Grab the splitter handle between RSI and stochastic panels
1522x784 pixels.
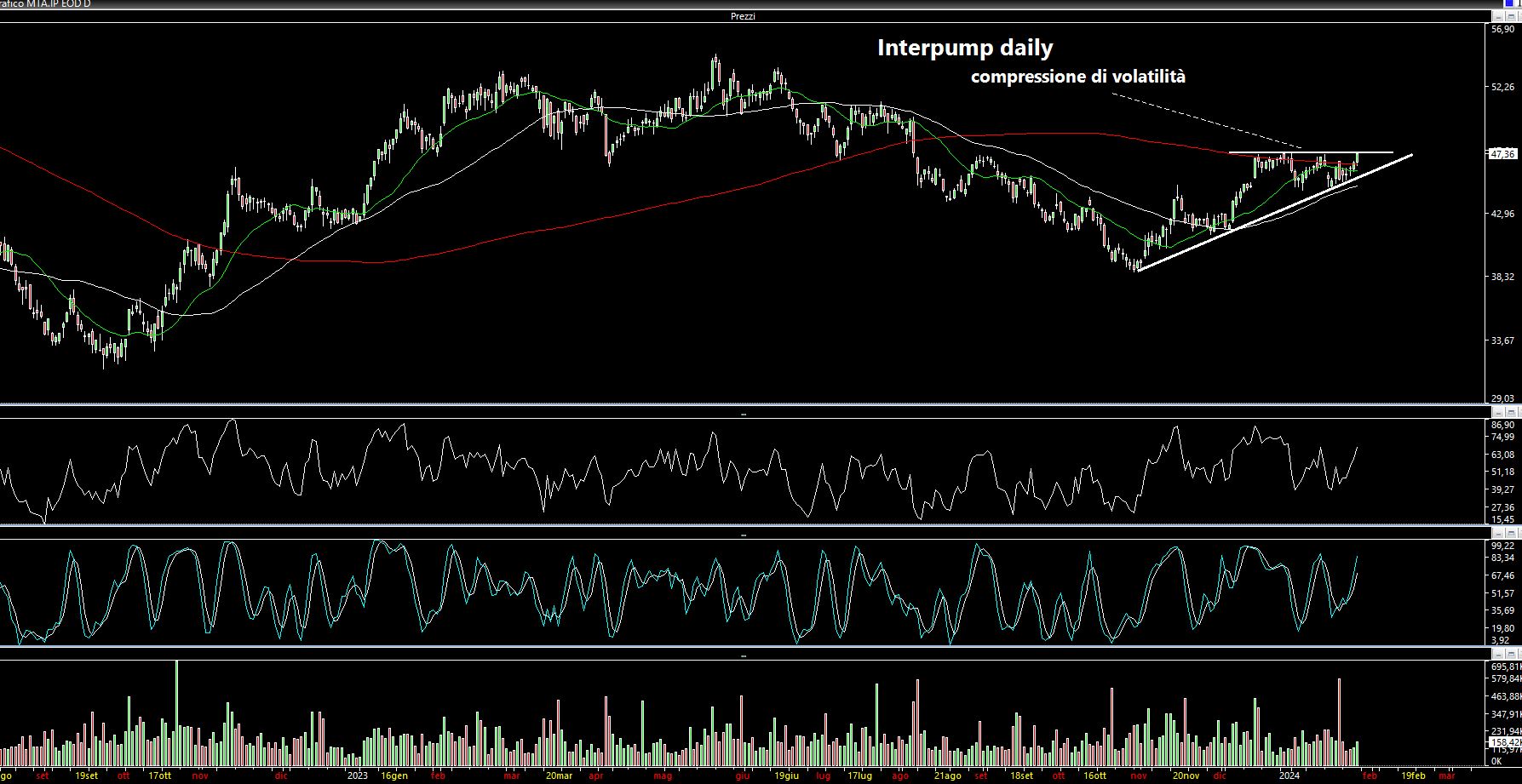point(744,535)
